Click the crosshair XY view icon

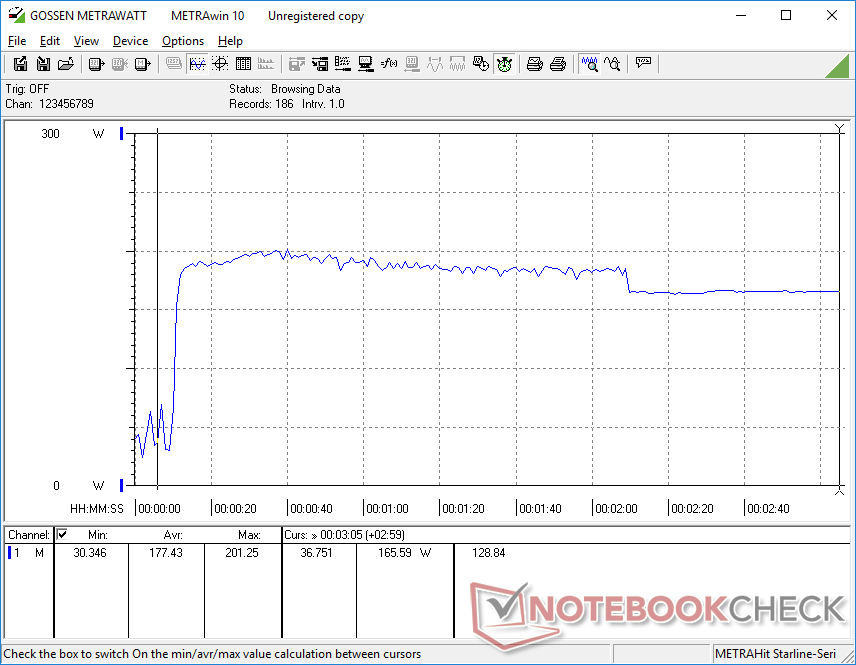[x=220, y=64]
